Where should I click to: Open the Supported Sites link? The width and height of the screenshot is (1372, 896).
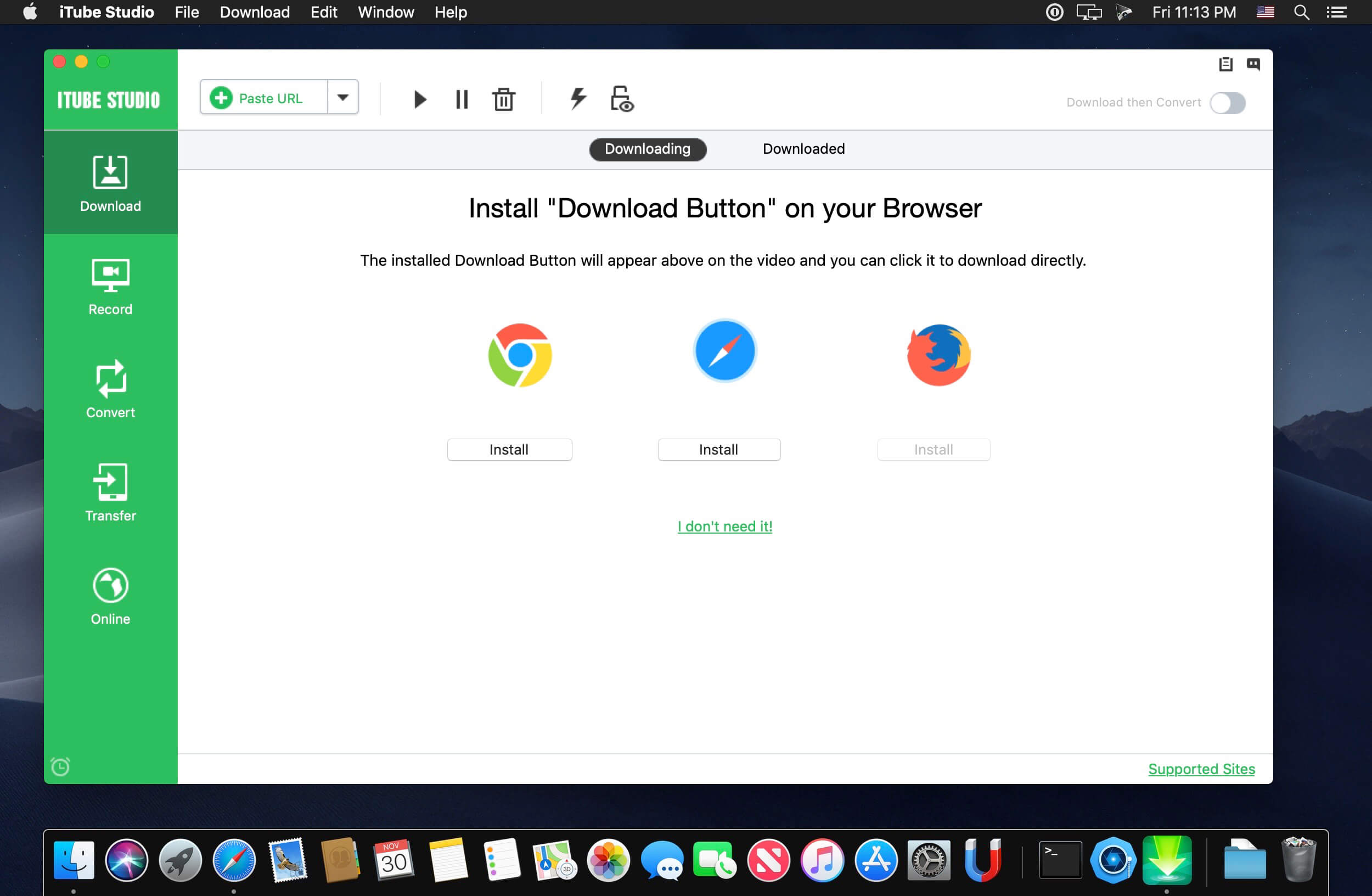tap(1201, 769)
